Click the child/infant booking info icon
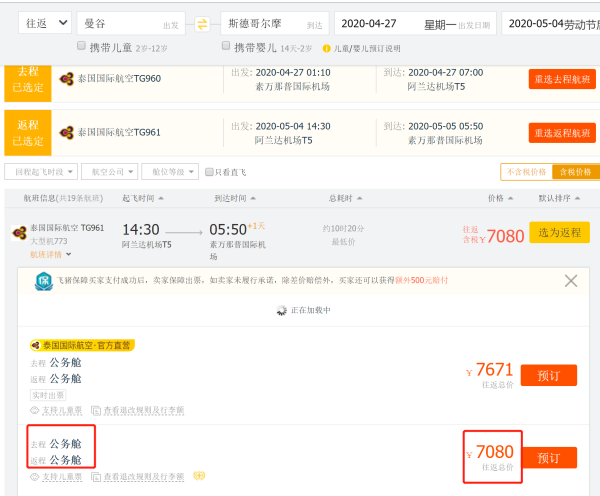 coord(326,49)
